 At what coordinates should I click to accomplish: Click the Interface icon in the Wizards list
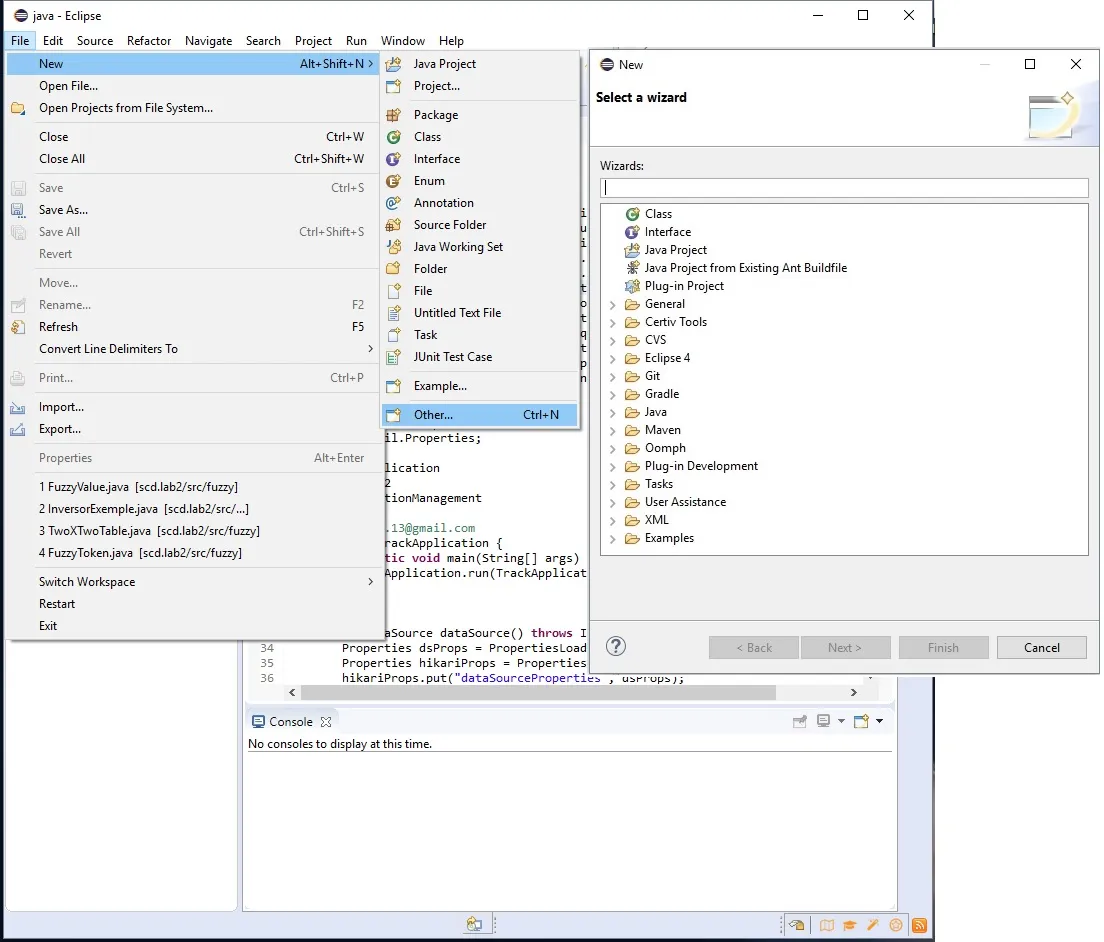(632, 232)
